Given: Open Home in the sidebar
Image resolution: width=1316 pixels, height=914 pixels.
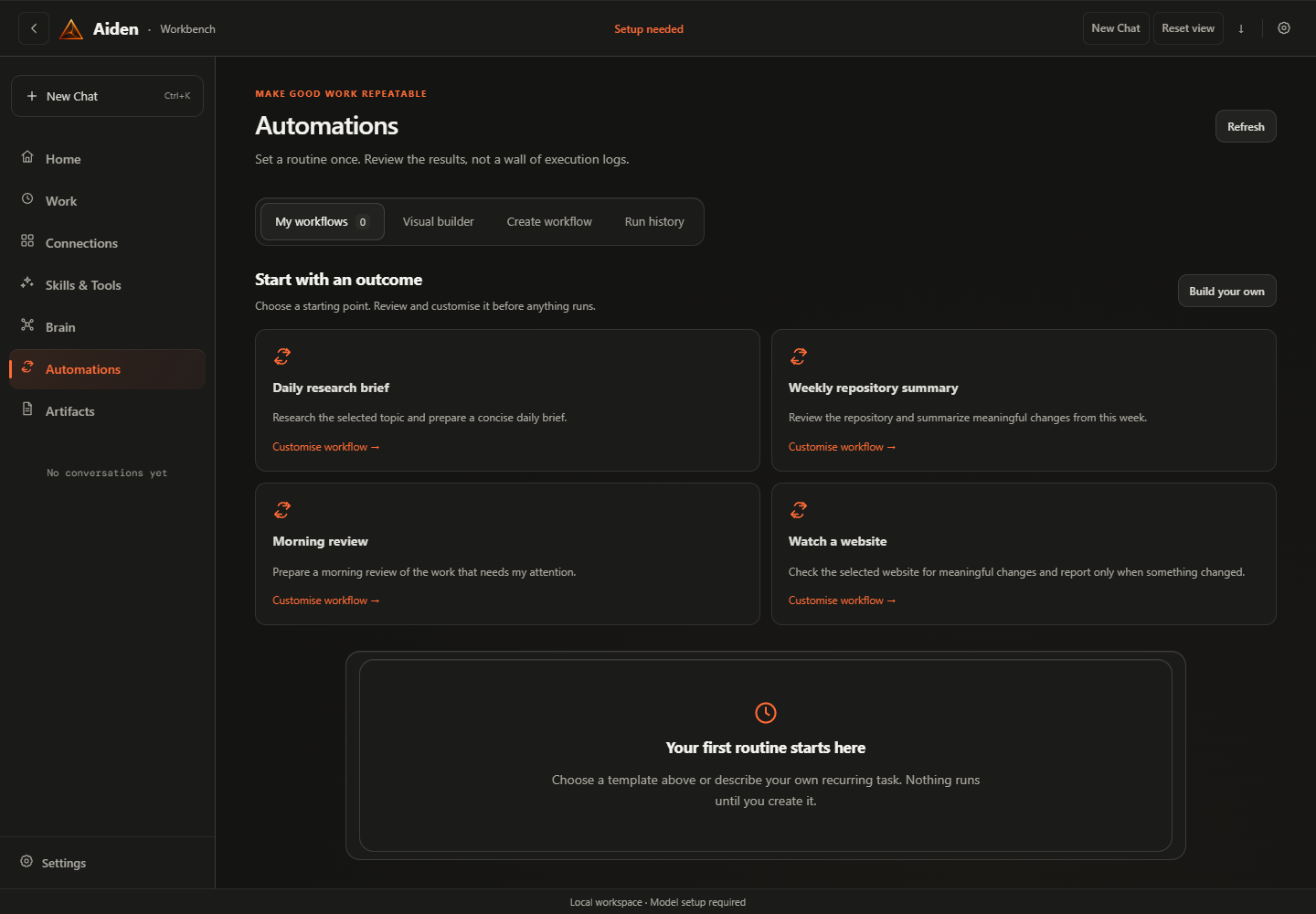Looking at the screenshot, I should (107, 159).
